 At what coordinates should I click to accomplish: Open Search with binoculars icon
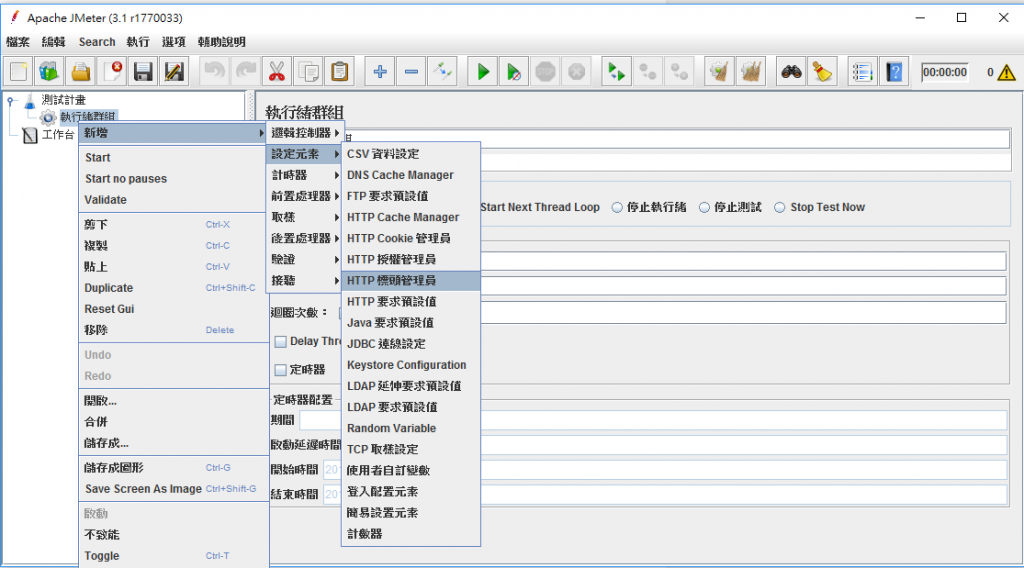pyautogui.click(x=791, y=72)
